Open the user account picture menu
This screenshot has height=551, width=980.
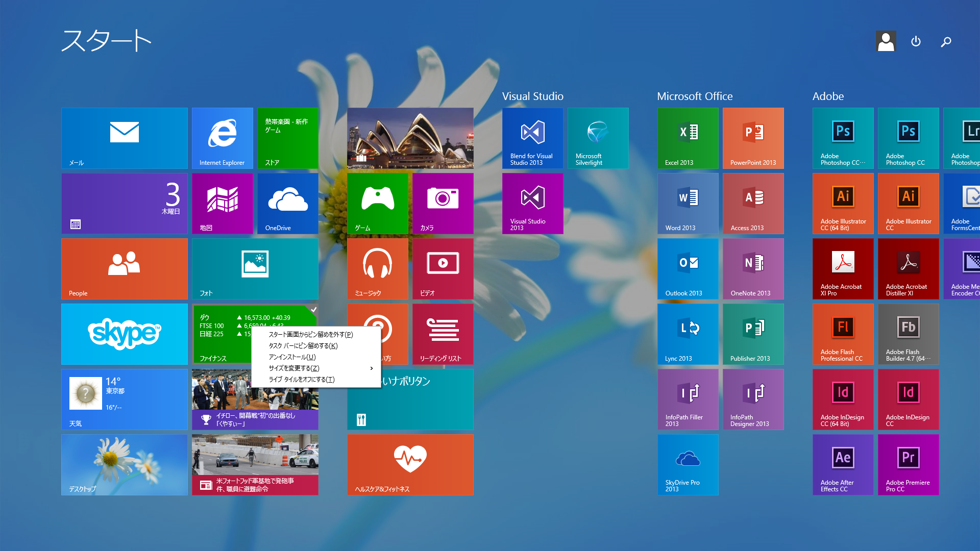[886, 41]
